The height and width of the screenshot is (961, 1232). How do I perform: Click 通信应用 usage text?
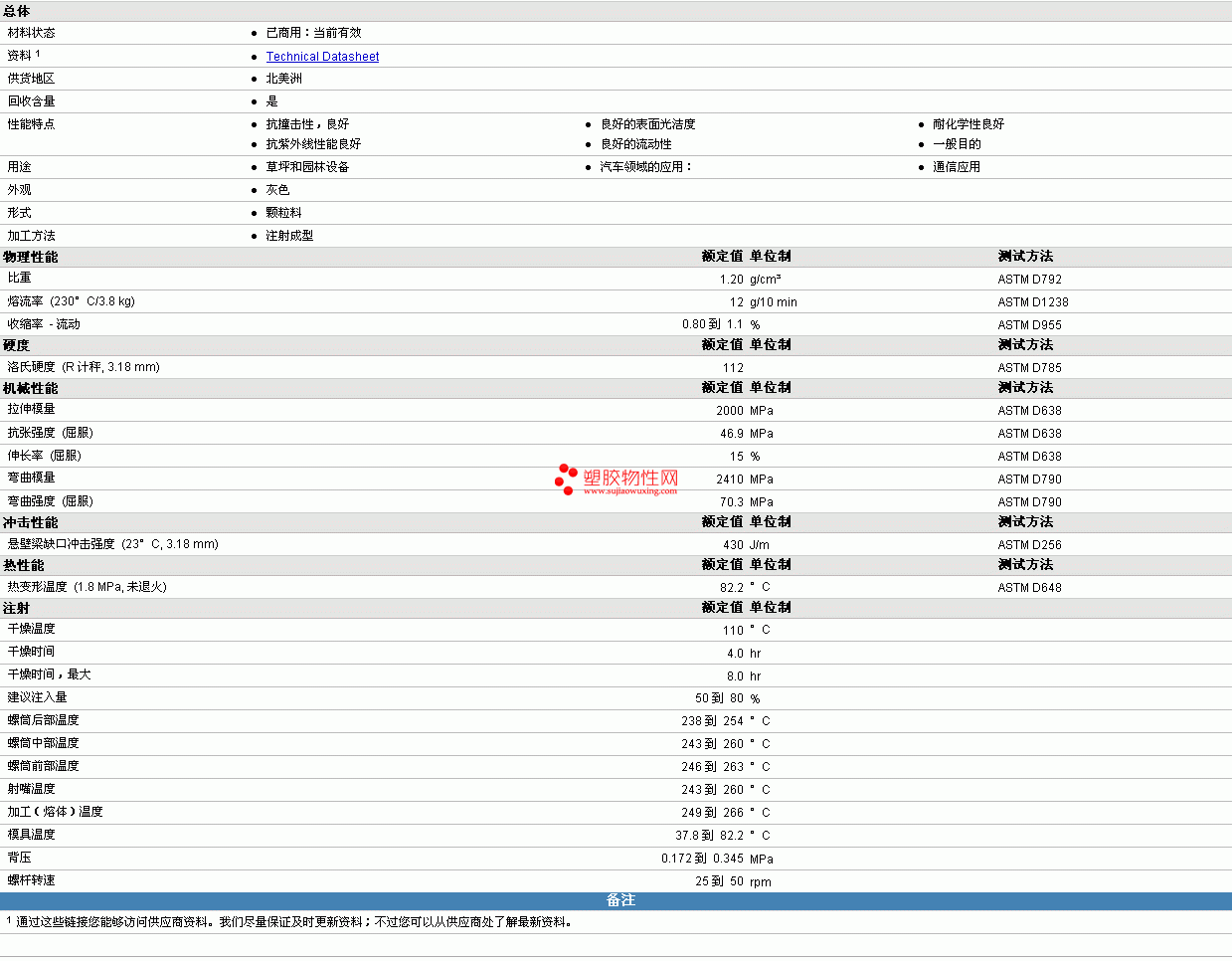coord(957,167)
